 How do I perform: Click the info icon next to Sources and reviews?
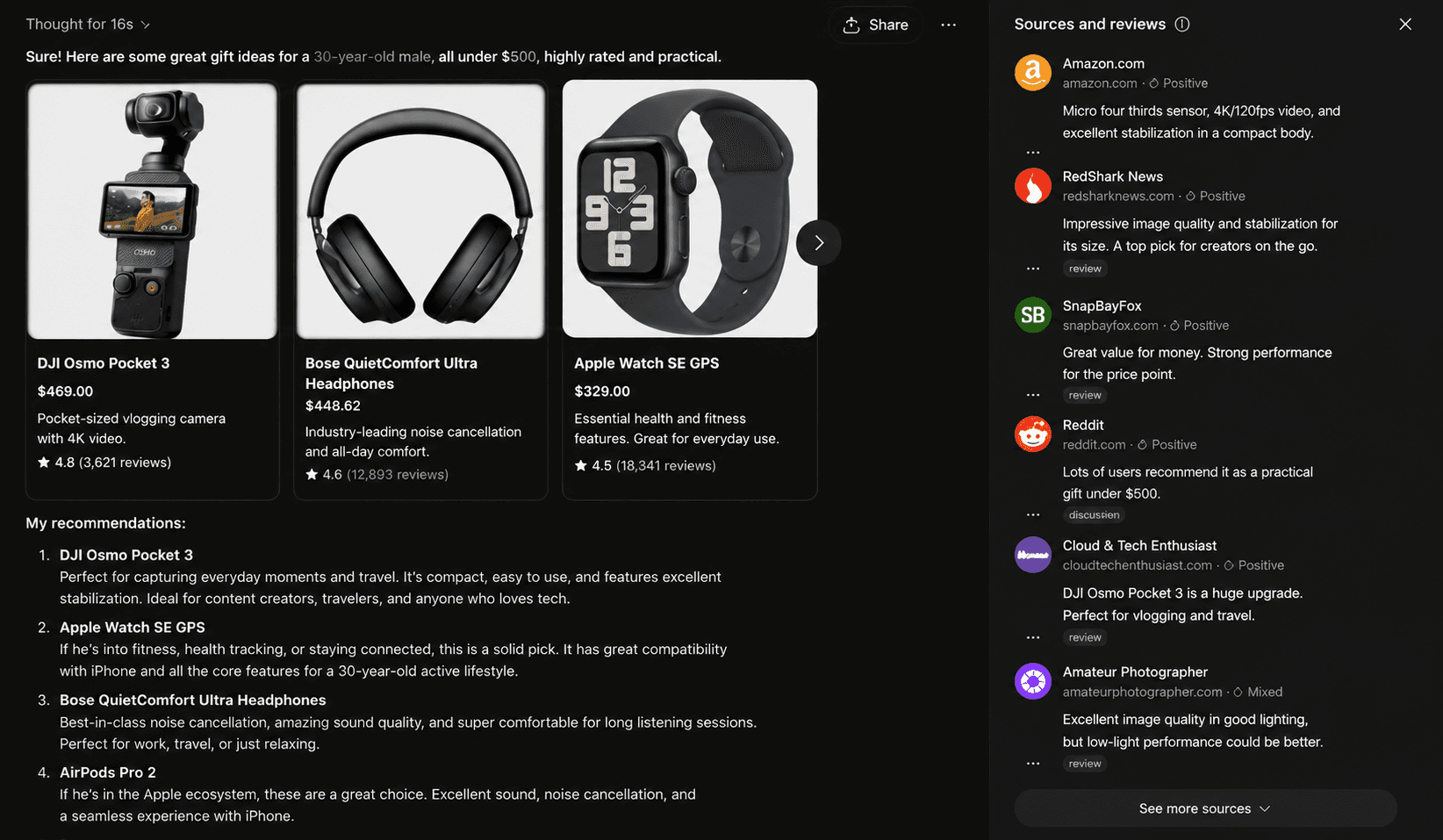tap(1182, 24)
